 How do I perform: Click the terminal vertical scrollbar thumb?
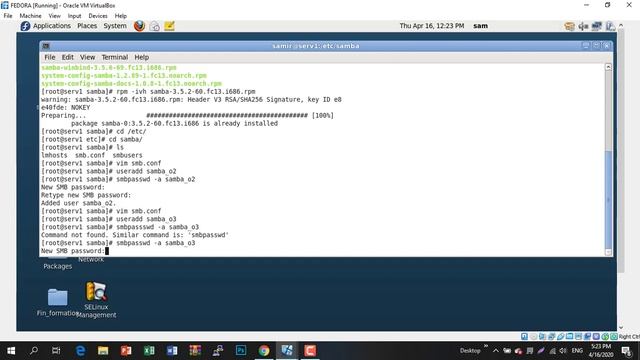click(608, 199)
